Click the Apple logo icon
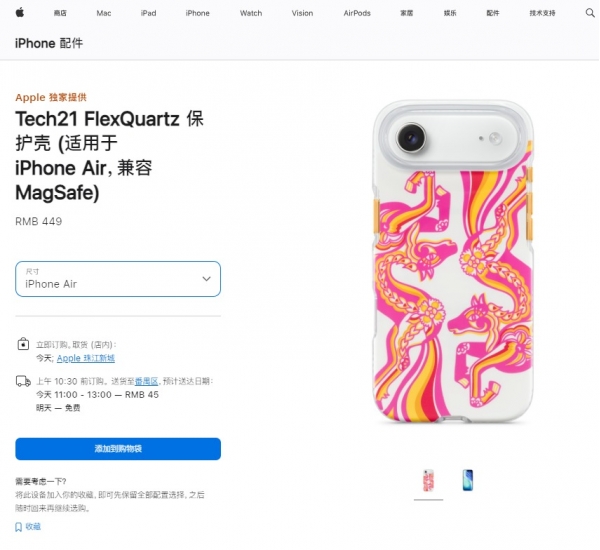The image size is (600, 550). point(20,13)
